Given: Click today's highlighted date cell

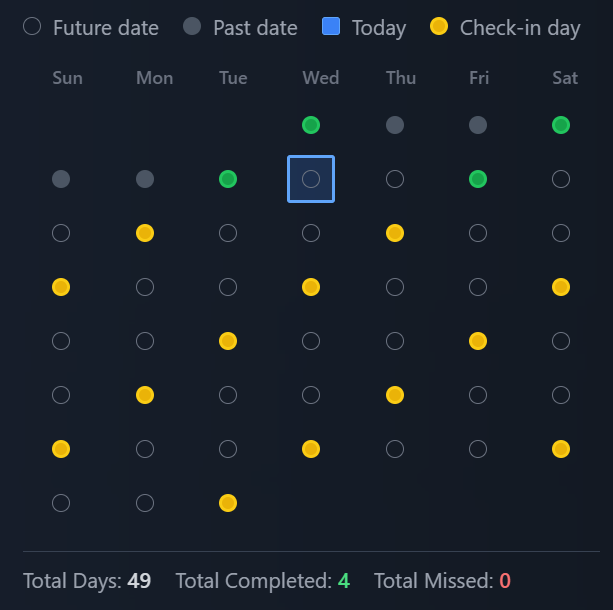Looking at the screenshot, I should point(311,179).
